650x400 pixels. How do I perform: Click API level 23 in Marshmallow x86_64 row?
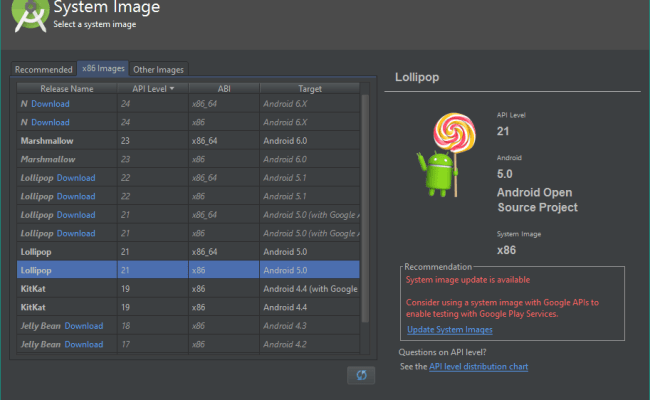pyautogui.click(x=125, y=141)
